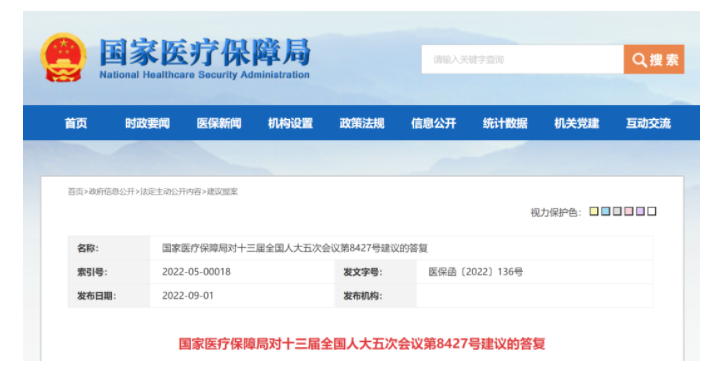725x390 pixels.
Task: Open 信息公开 menu item
Action: (x=434, y=123)
